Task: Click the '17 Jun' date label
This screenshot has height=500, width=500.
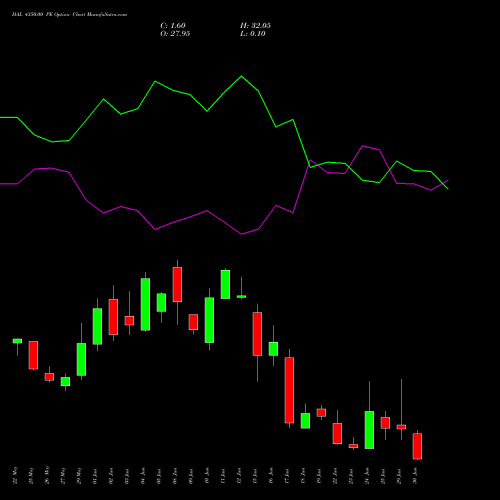Action: pyautogui.click(x=287, y=476)
